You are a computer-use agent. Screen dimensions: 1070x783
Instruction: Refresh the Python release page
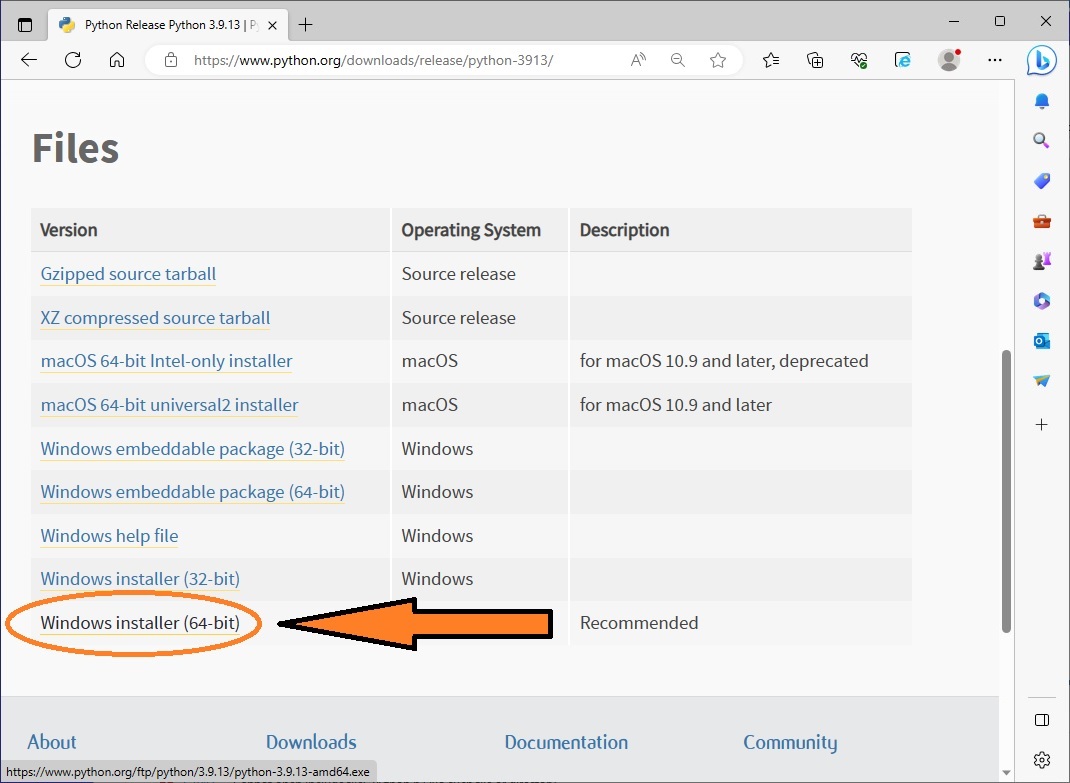(x=73, y=60)
